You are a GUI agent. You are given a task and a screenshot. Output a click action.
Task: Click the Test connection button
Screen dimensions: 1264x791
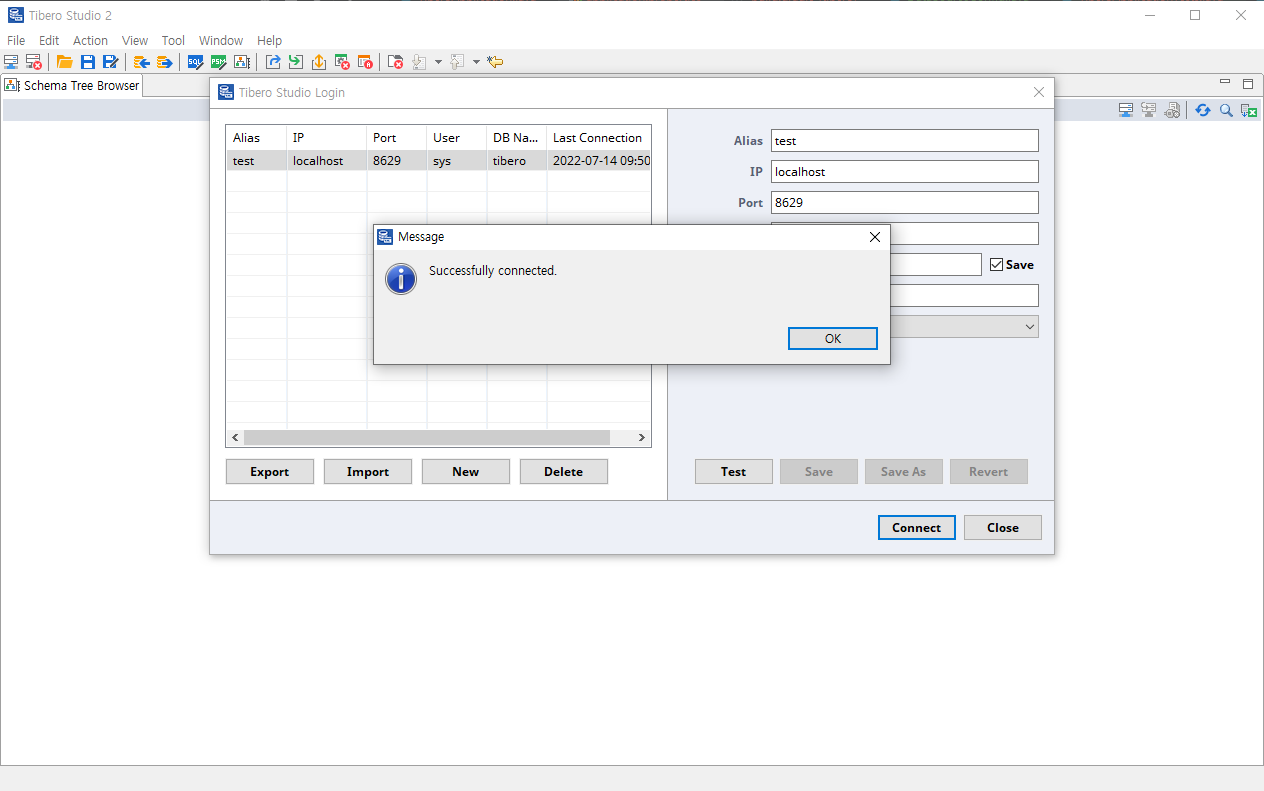click(734, 472)
